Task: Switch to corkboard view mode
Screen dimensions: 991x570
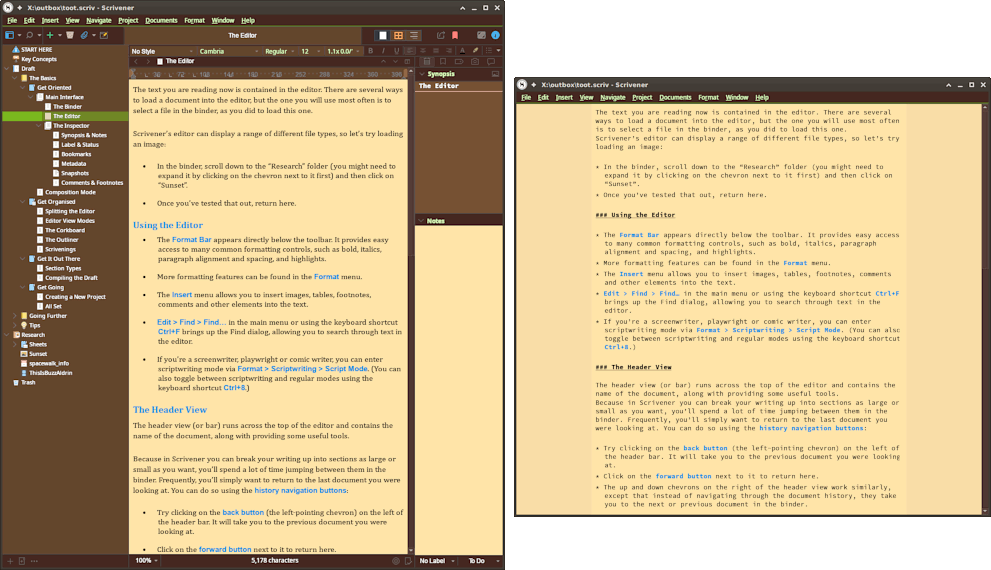Action: coord(398,35)
